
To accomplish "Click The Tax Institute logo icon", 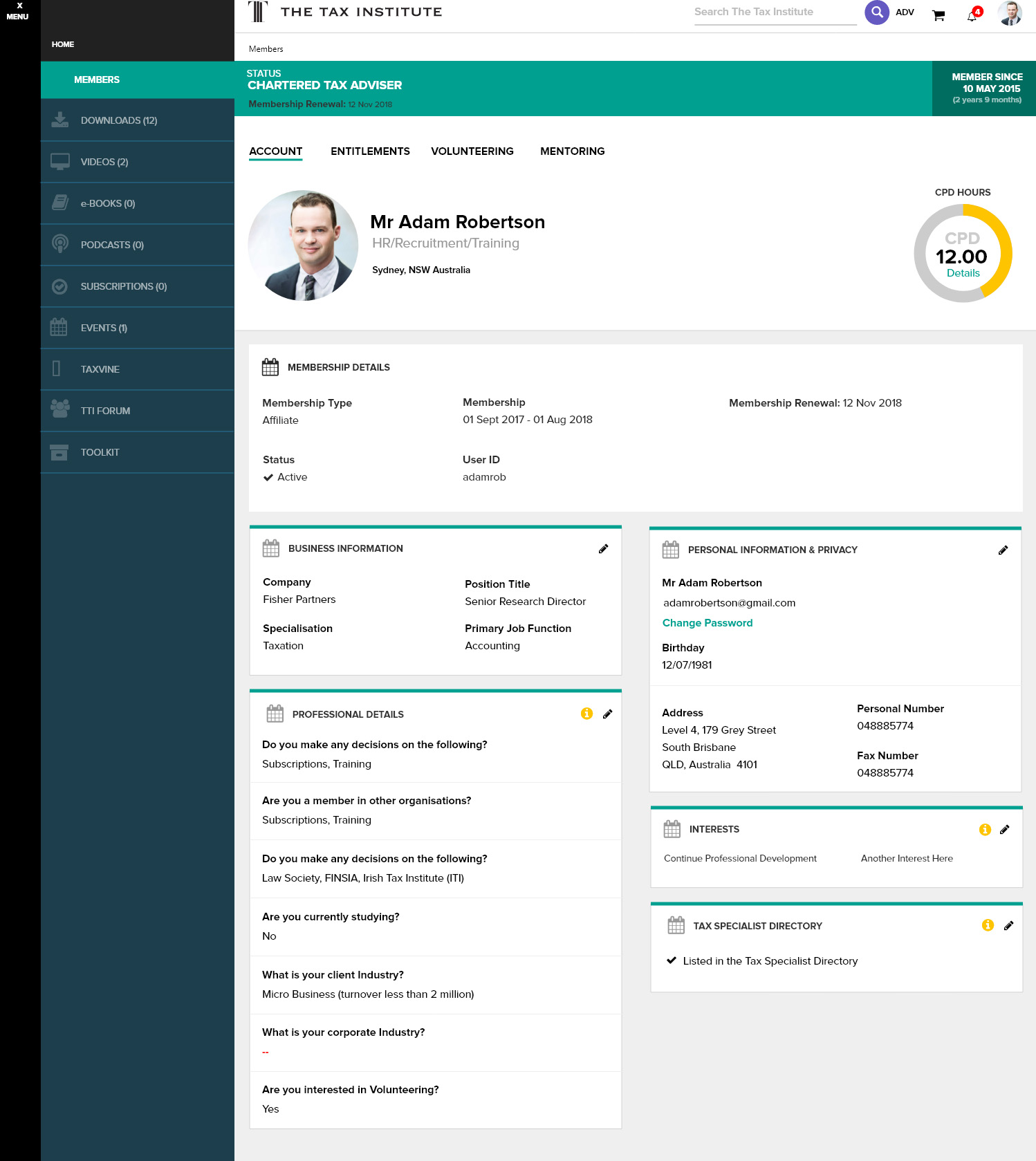I will coord(257,12).
